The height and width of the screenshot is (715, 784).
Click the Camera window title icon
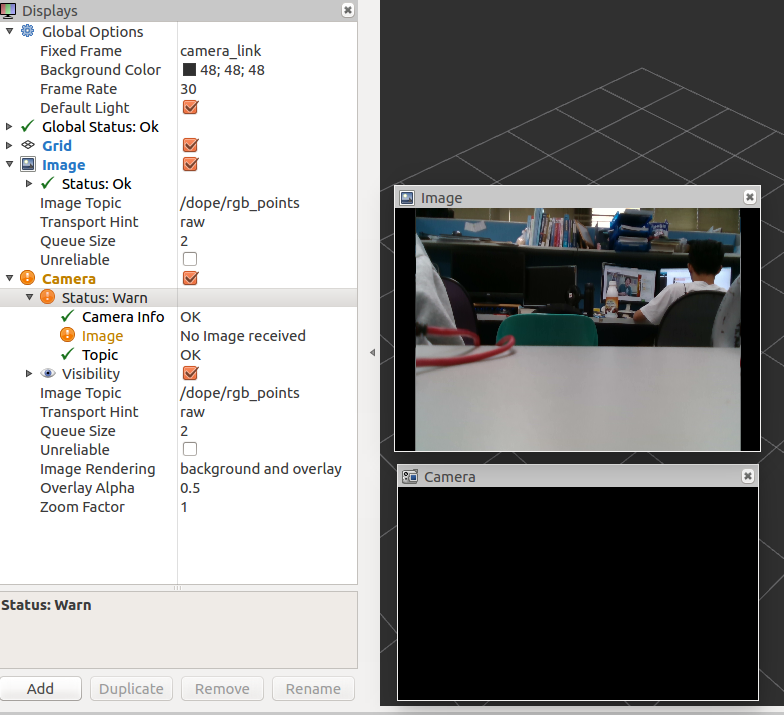[x=410, y=476]
